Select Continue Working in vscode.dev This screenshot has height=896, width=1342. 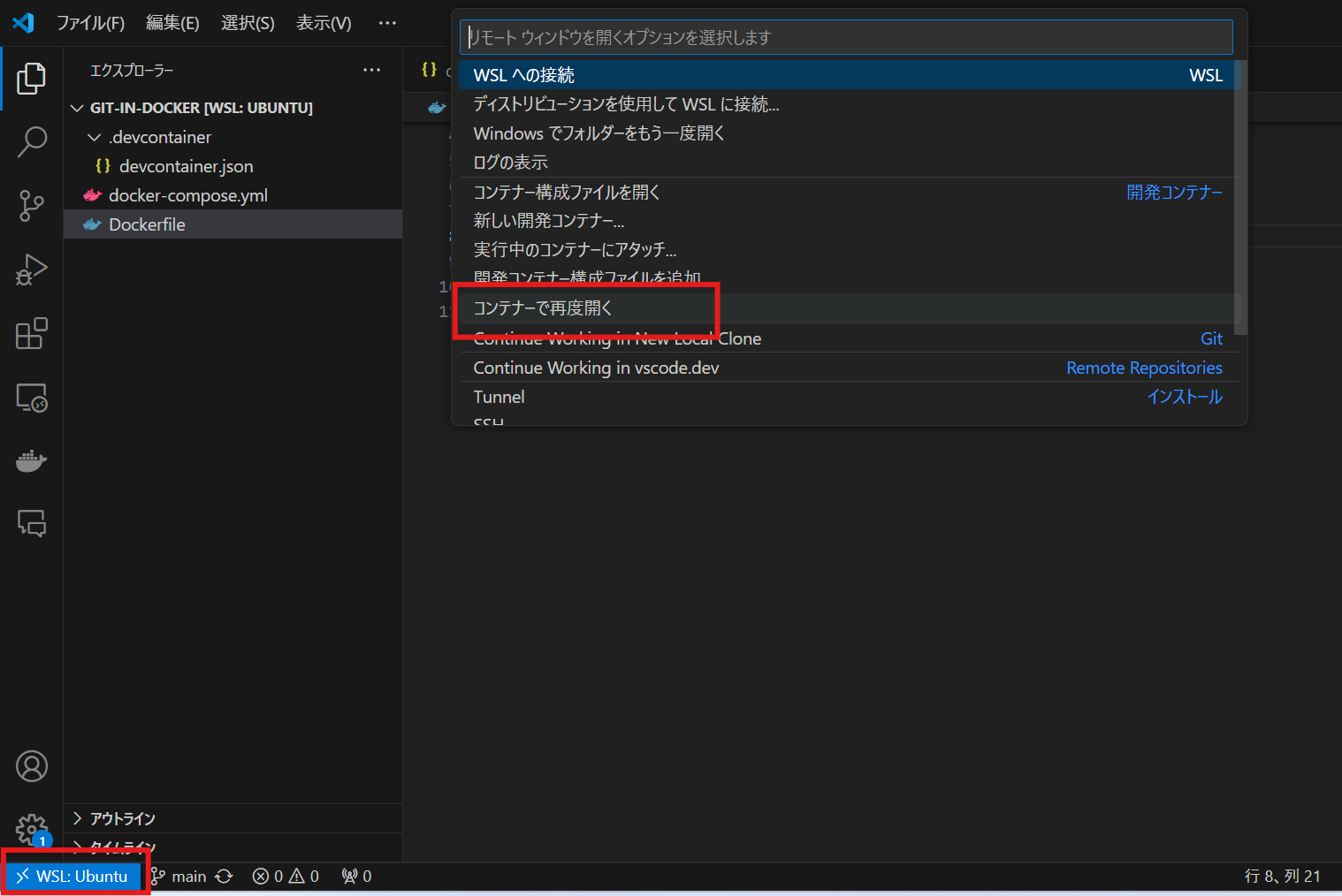tap(847, 368)
